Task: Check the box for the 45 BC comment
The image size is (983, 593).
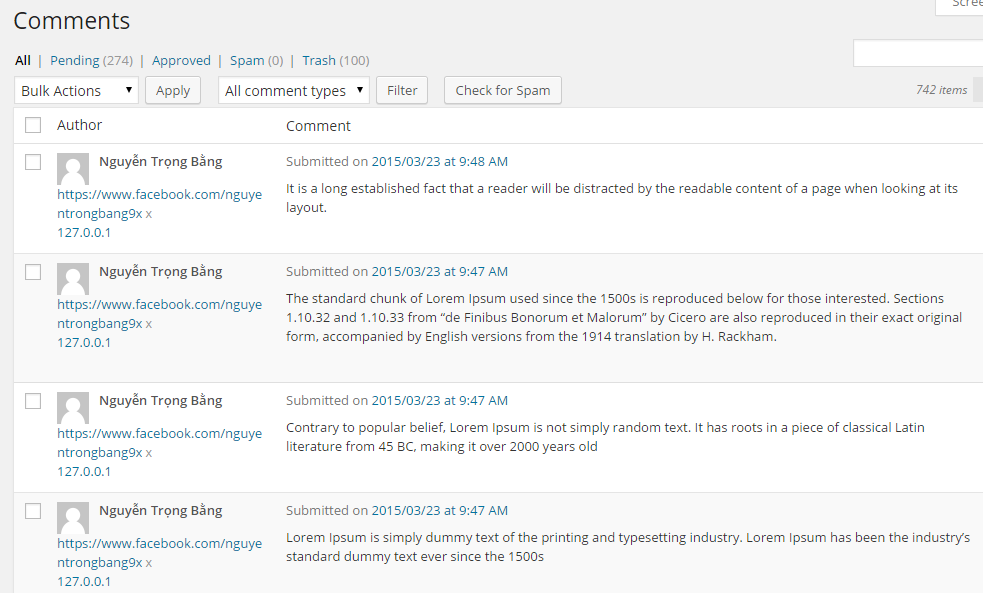Action: tap(33, 401)
